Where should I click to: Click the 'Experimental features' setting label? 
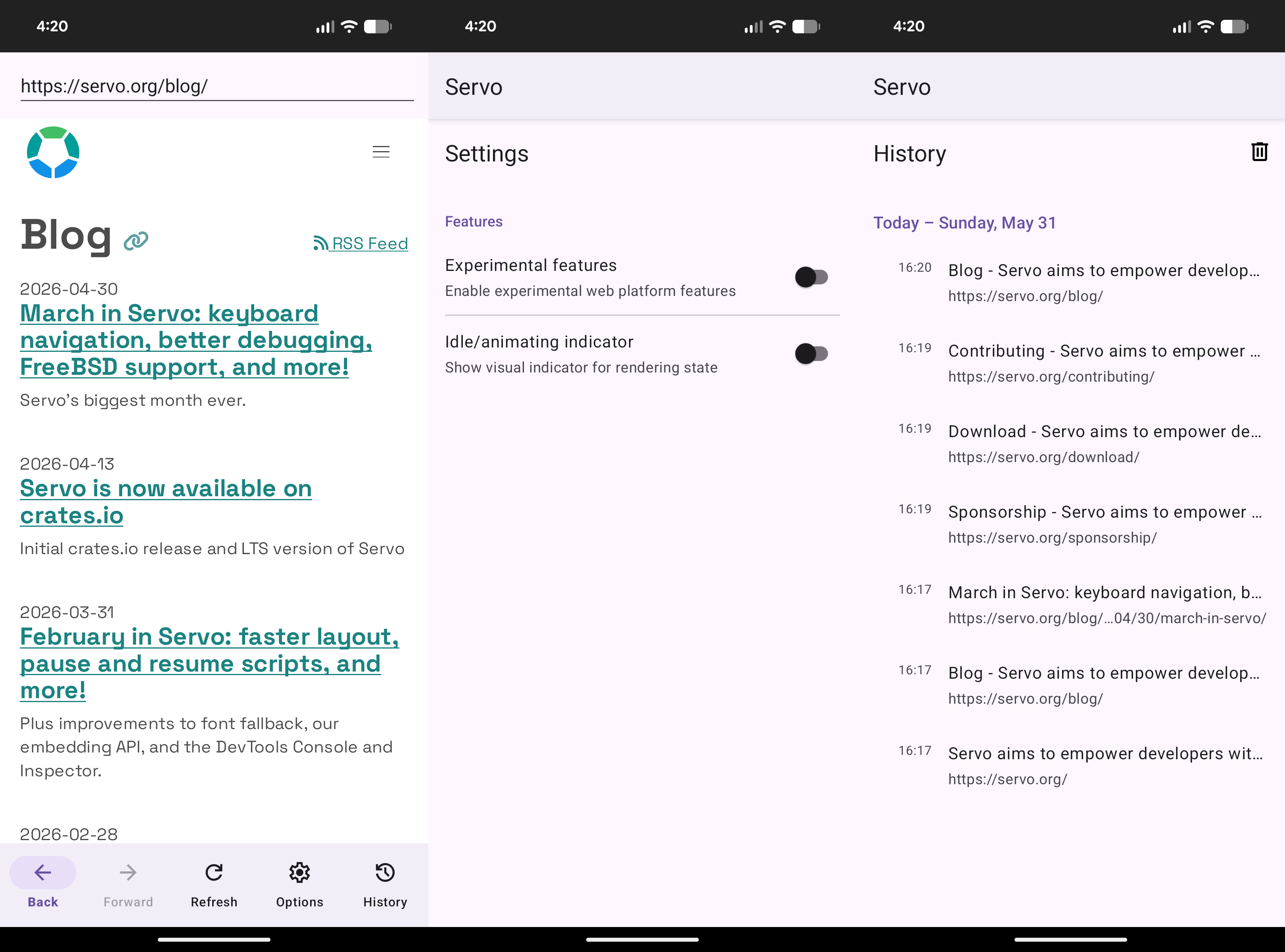(x=531, y=265)
